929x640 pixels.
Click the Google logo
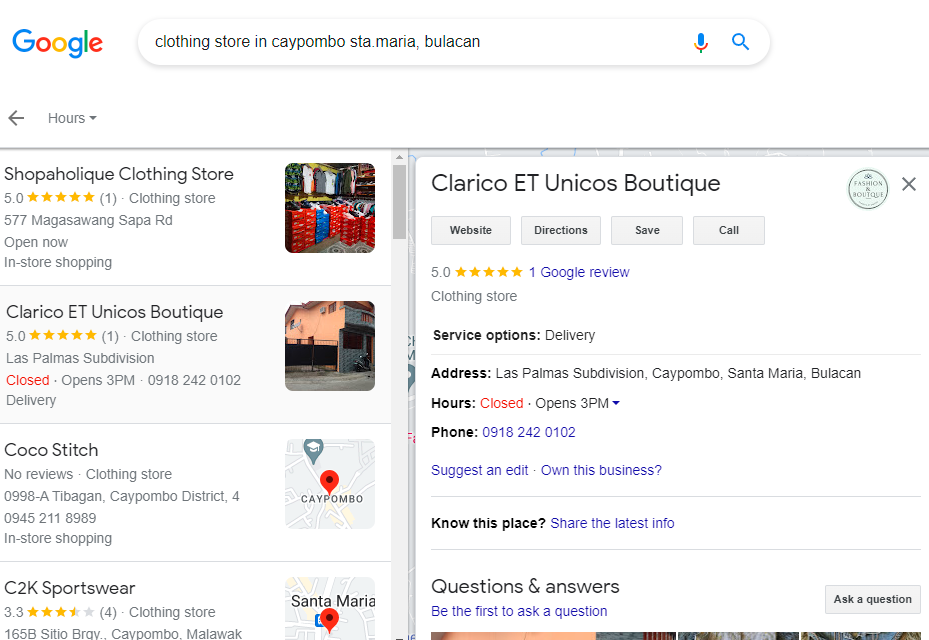point(57,43)
